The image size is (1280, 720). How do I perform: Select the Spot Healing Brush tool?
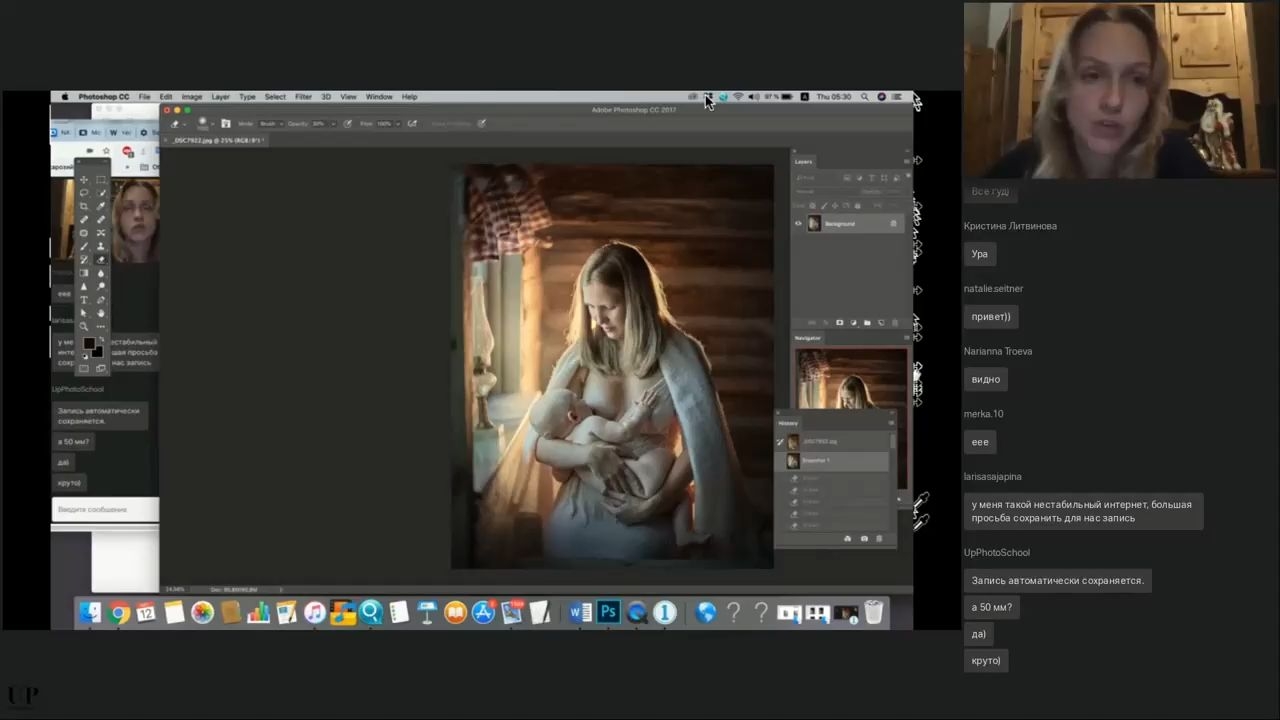click(84, 219)
